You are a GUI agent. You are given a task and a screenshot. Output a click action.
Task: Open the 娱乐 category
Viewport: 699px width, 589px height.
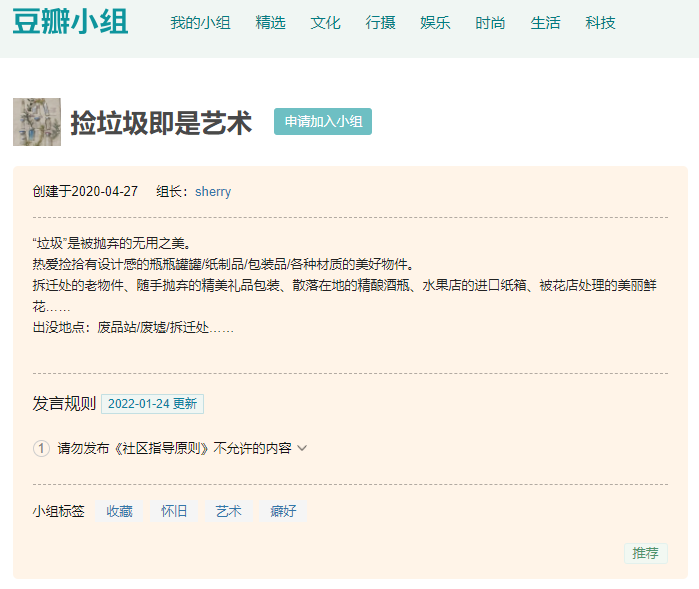click(435, 22)
